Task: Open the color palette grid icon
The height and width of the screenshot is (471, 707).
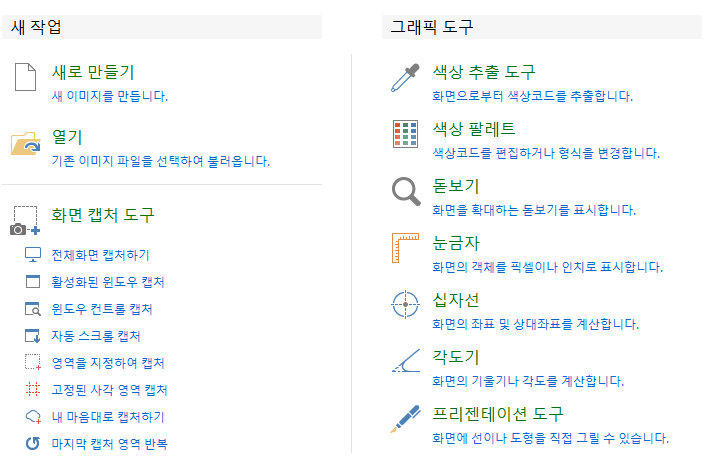Action: (x=405, y=134)
